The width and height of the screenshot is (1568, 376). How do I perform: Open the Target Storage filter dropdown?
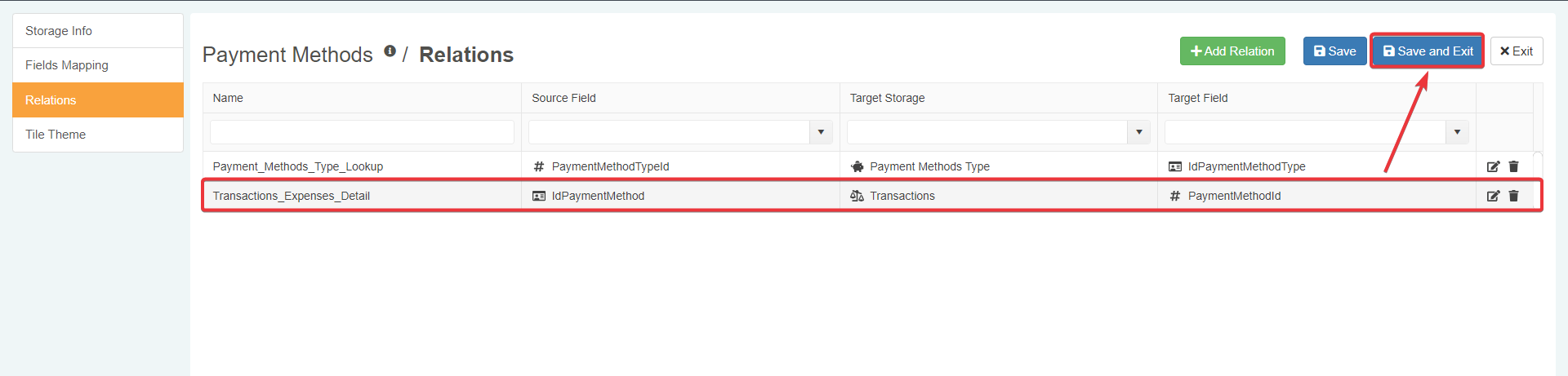pos(1138,132)
